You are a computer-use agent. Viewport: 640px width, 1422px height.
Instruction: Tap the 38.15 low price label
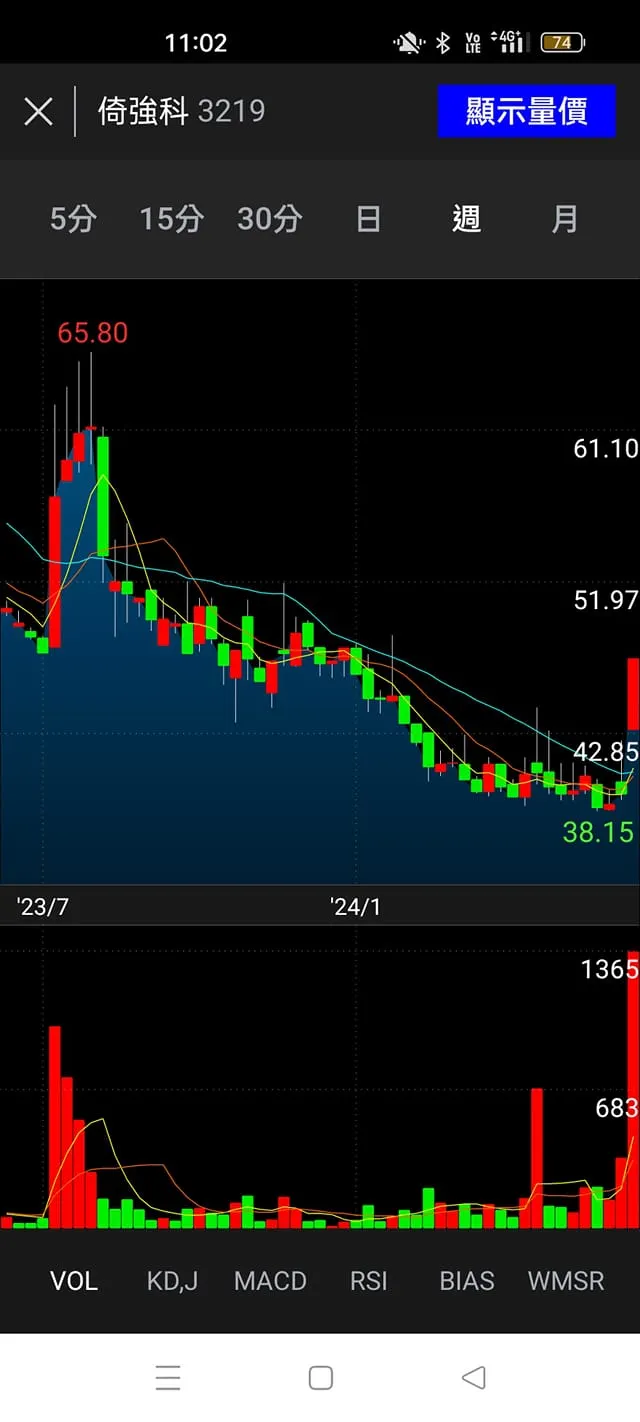[x=598, y=832]
